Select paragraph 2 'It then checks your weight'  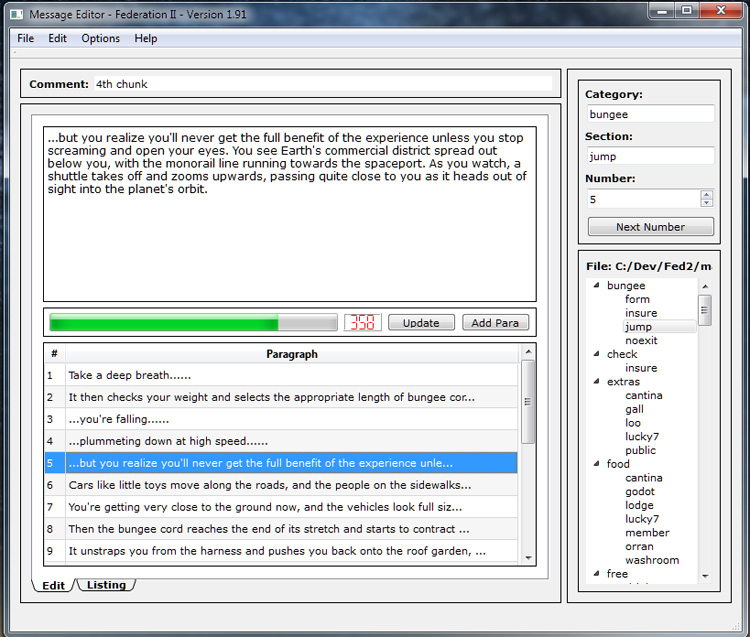(281, 397)
